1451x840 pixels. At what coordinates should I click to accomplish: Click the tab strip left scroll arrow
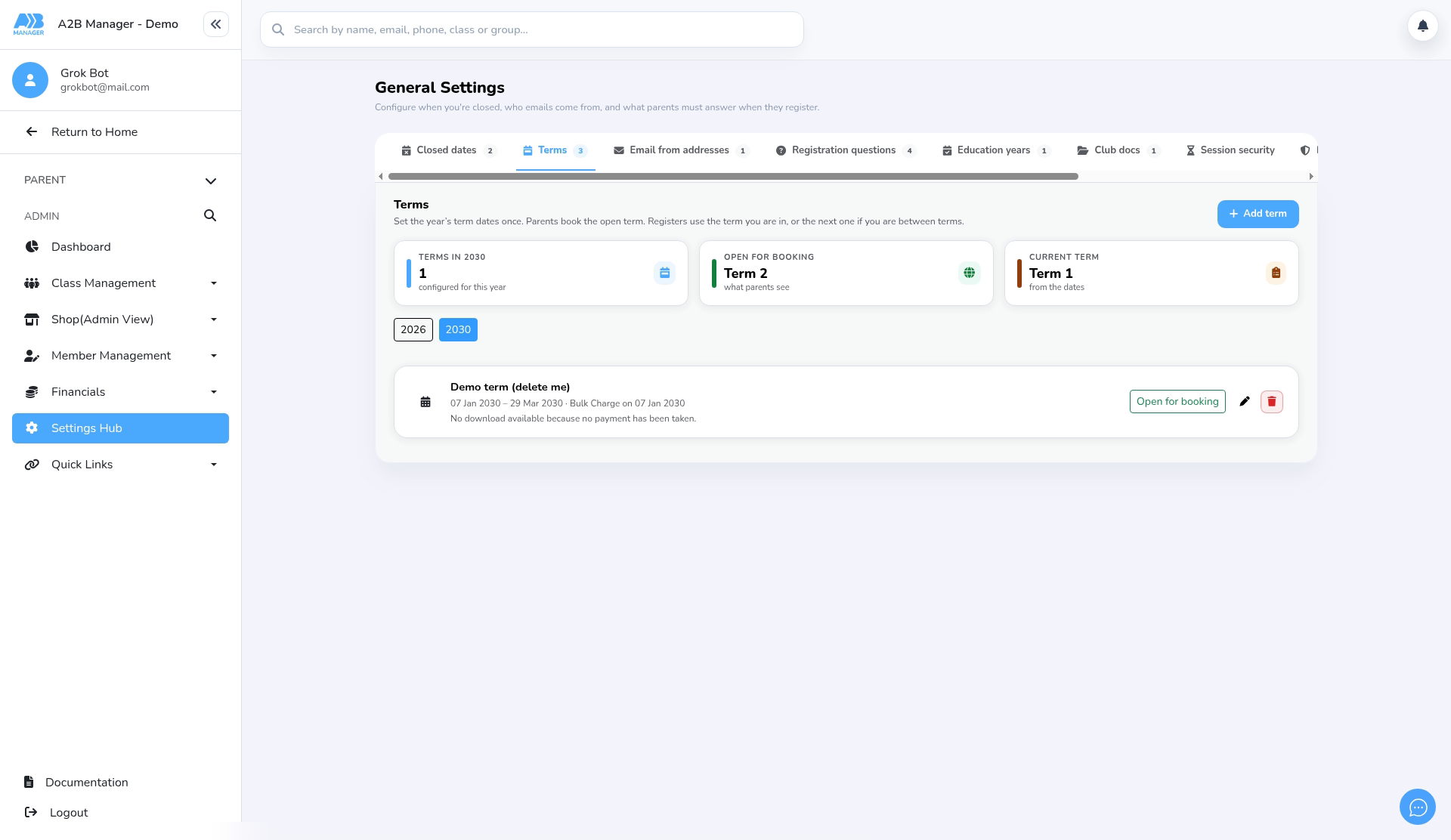381,176
